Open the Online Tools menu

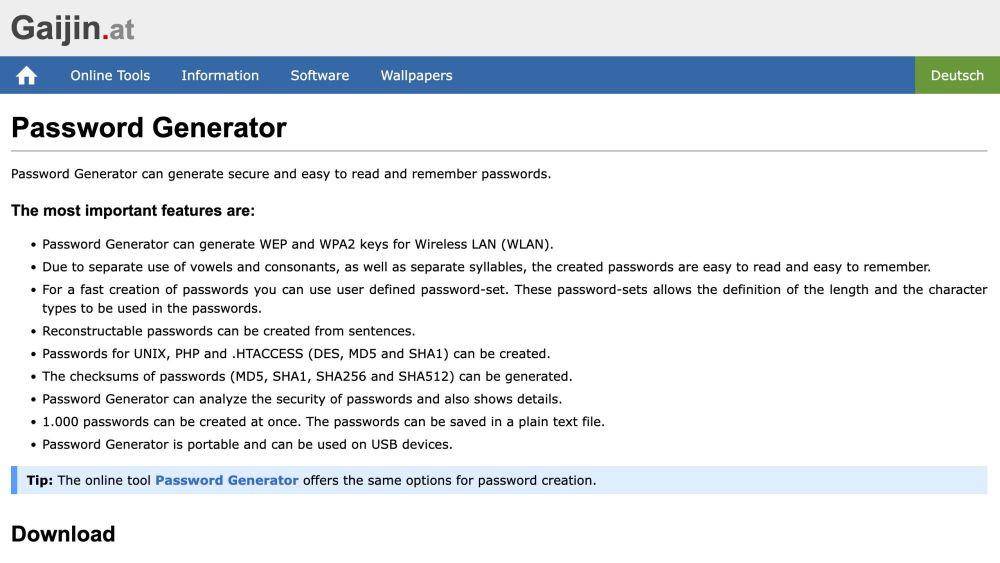(110, 75)
